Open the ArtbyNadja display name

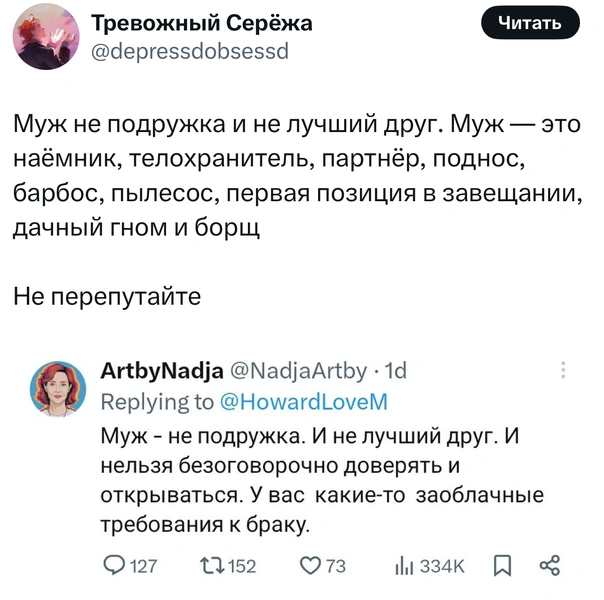[x=162, y=373]
